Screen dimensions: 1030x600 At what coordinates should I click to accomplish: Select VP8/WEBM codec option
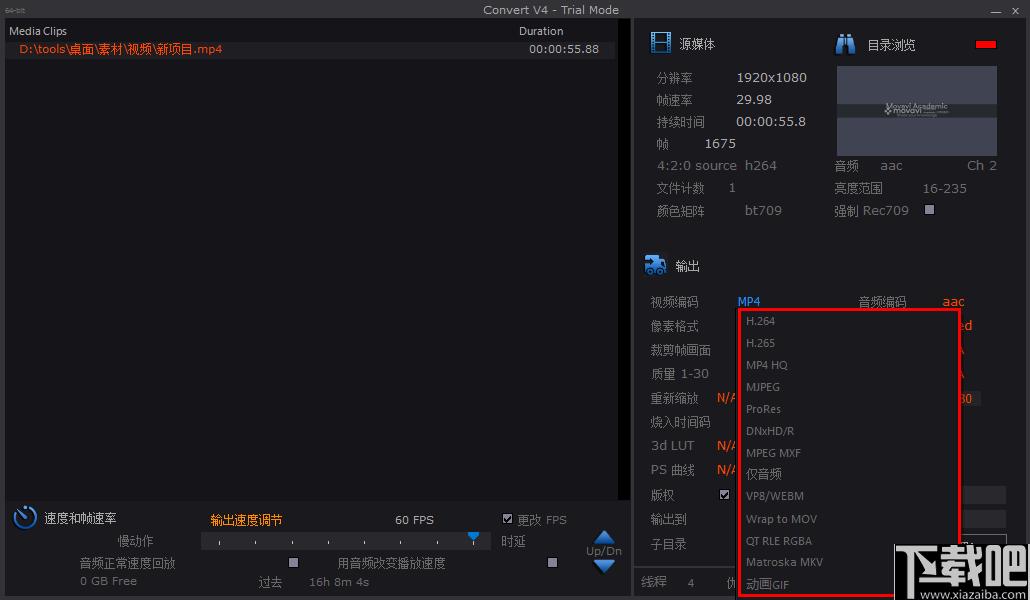[774, 496]
